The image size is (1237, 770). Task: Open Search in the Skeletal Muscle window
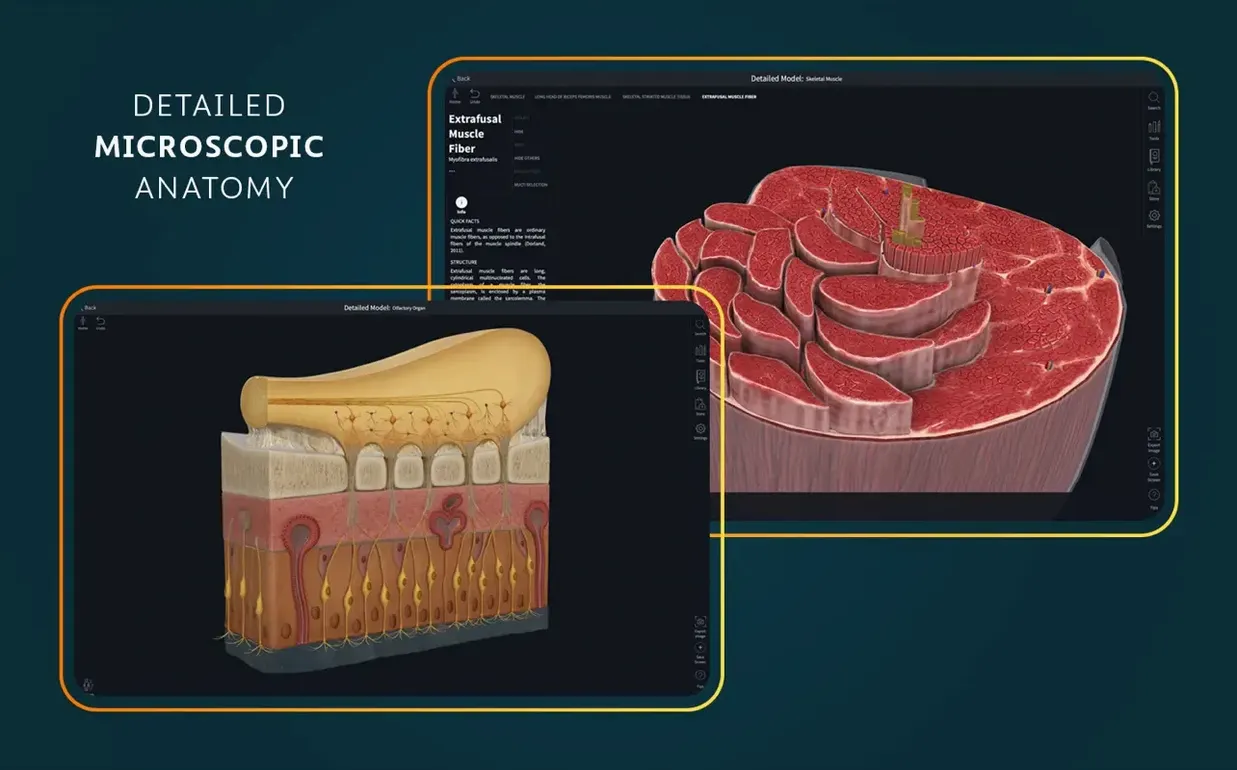point(1154,100)
